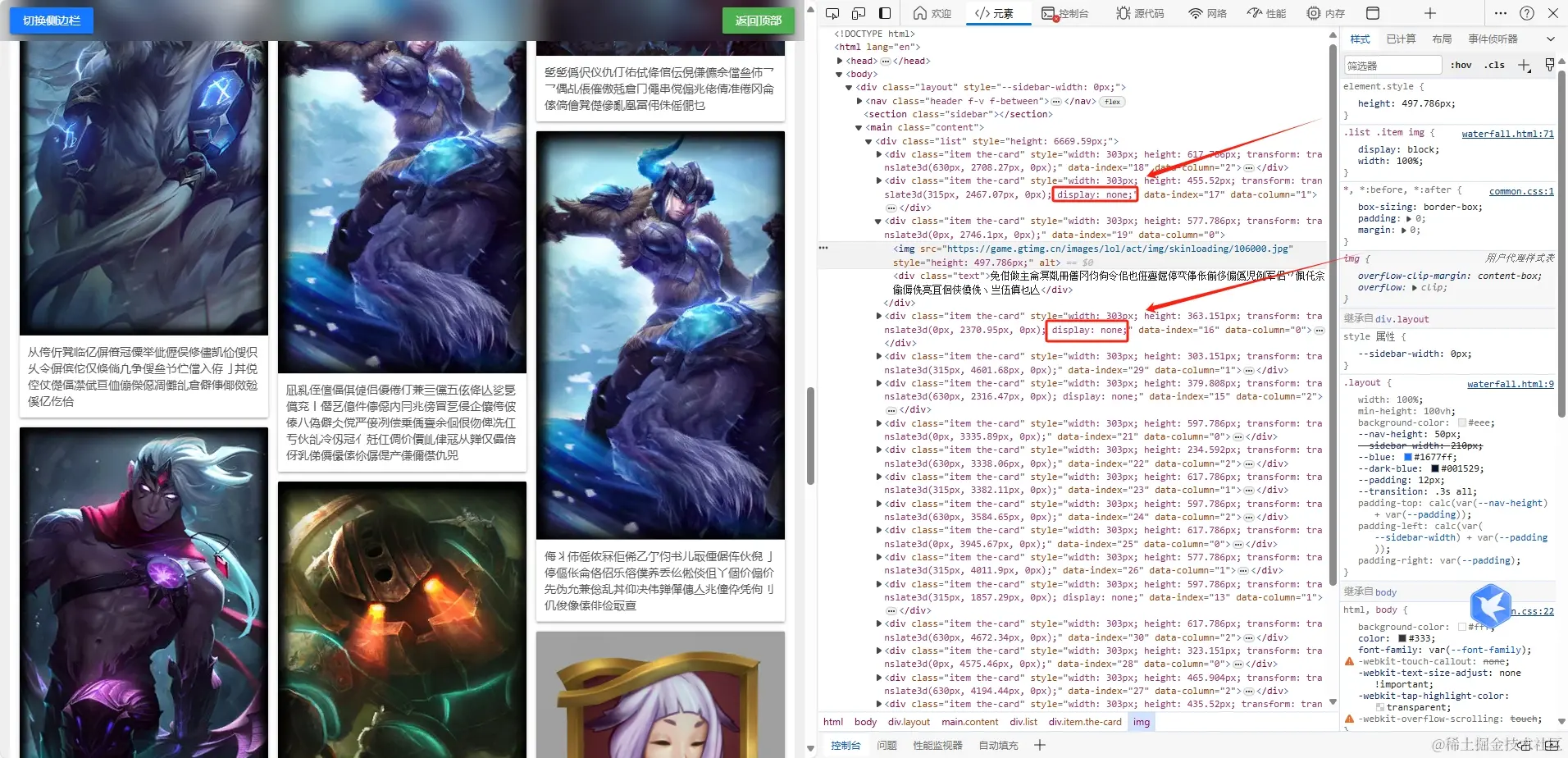
Task: Select the 样式 (Styles) subtab
Action: (1361, 39)
